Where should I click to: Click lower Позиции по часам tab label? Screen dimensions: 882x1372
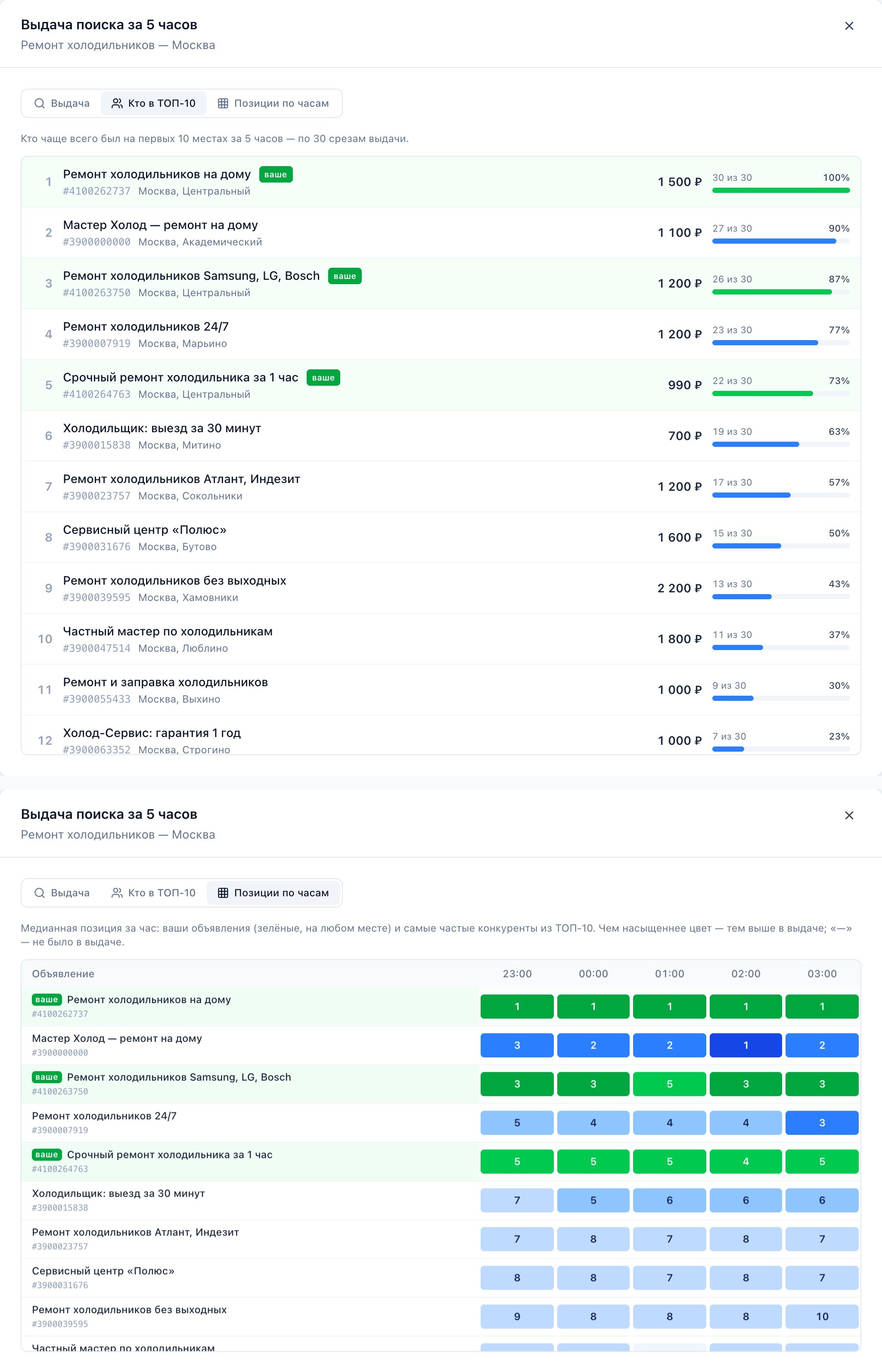click(281, 892)
